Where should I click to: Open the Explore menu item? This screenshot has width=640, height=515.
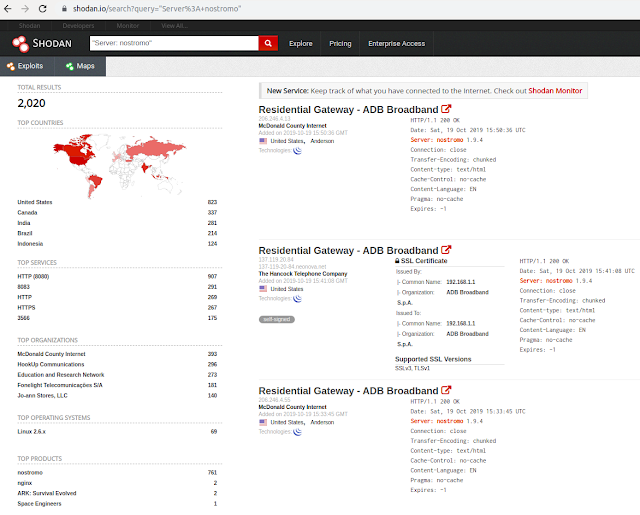tap(301, 44)
